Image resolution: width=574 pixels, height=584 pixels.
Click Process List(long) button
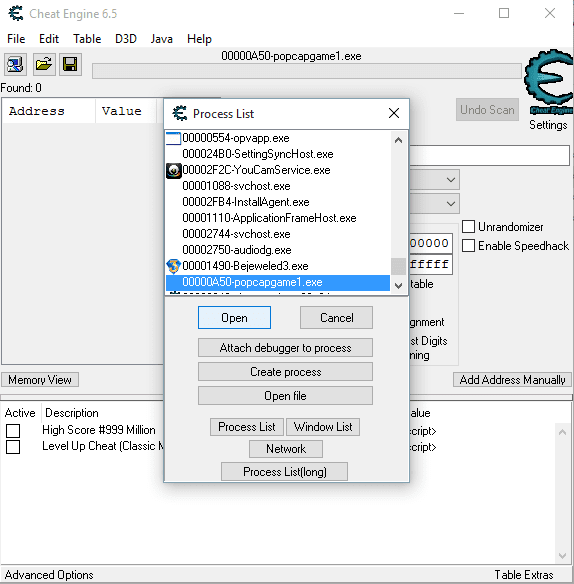(285, 472)
